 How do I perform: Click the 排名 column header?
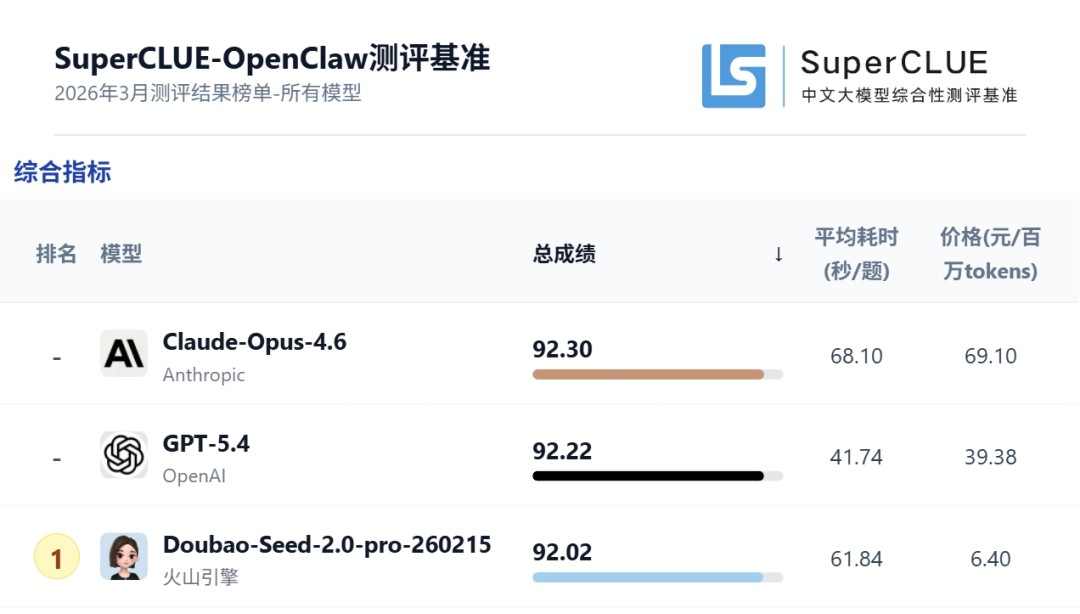pos(56,254)
